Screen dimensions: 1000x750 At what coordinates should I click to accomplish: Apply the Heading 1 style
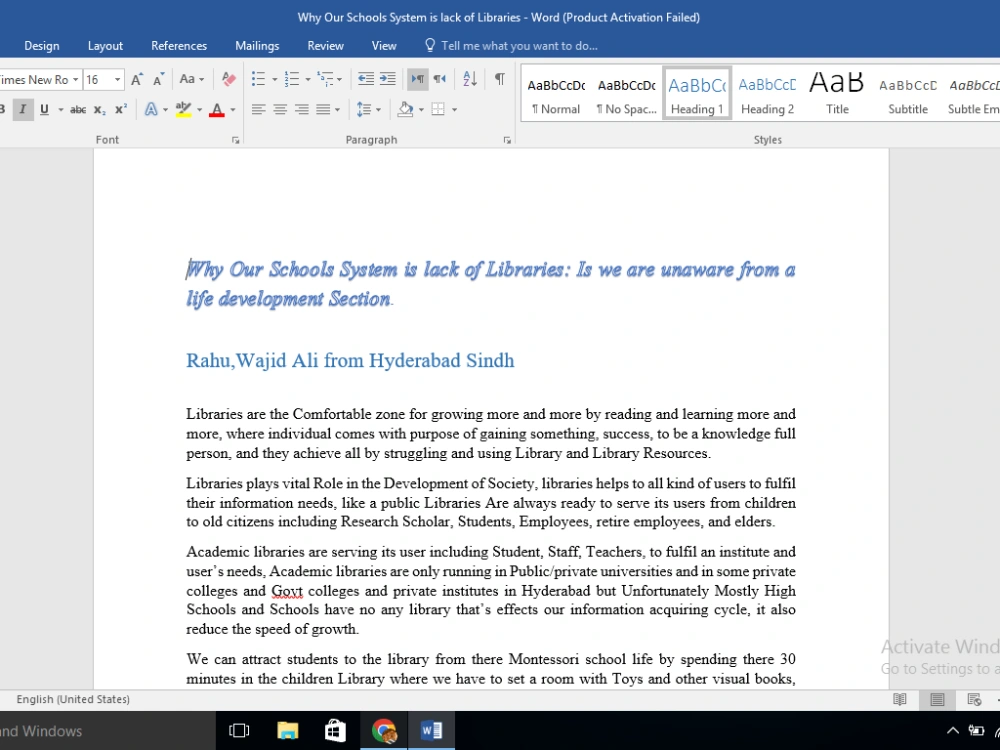pos(697,94)
